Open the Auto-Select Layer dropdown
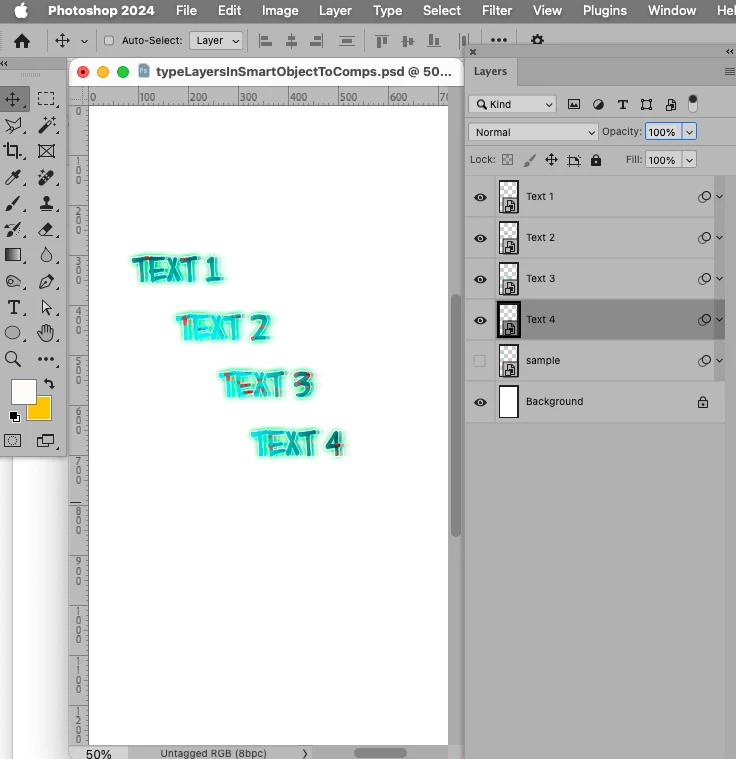Viewport: 736px width, 759px height. pyautogui.click(x=216, y=41)
